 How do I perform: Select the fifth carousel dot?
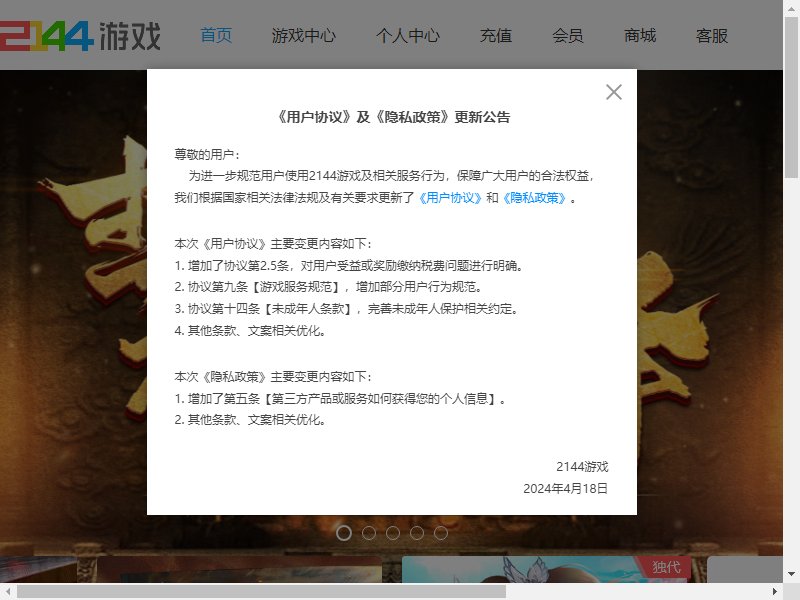click(x=441, y=533)
